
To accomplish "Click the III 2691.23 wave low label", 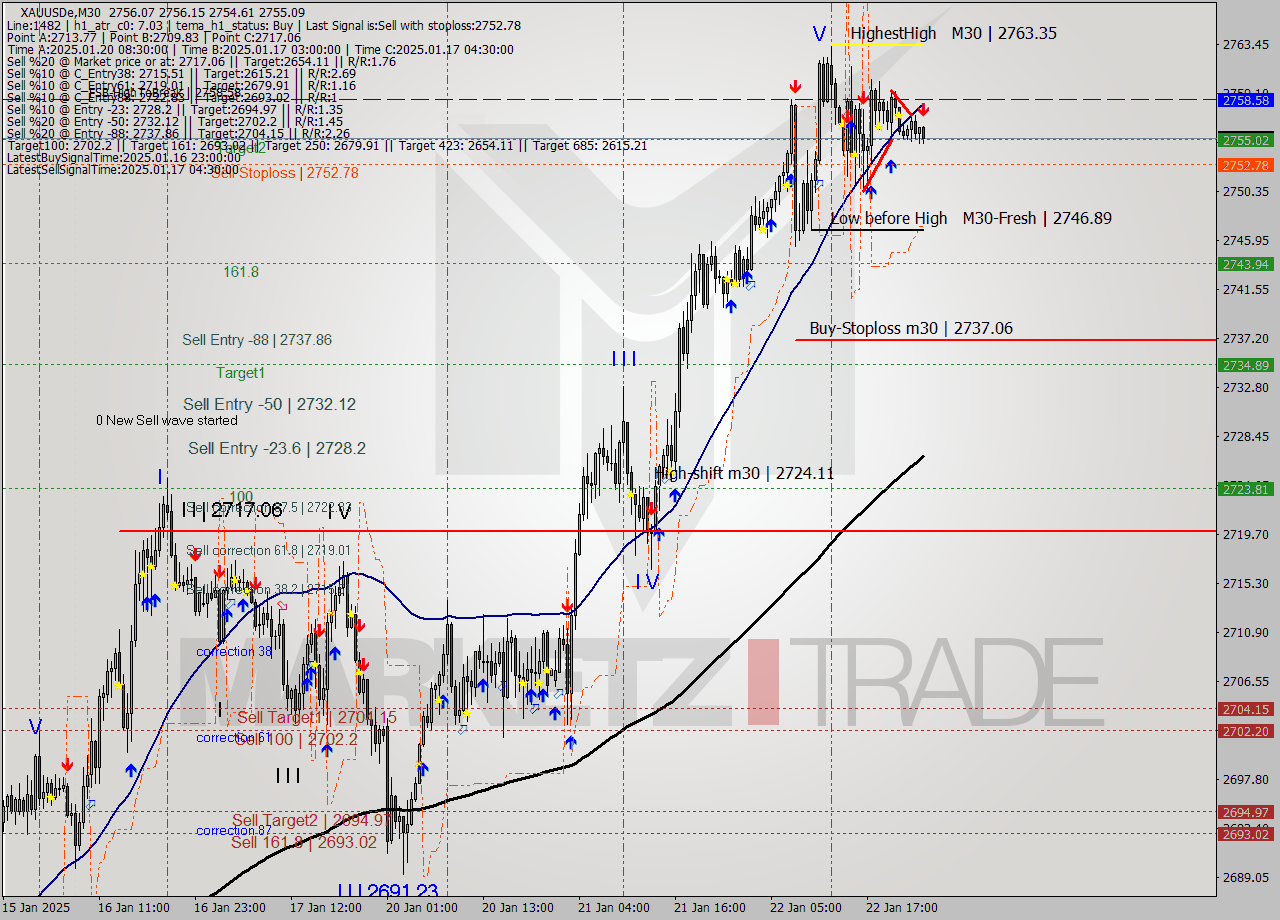I will 388,891.
